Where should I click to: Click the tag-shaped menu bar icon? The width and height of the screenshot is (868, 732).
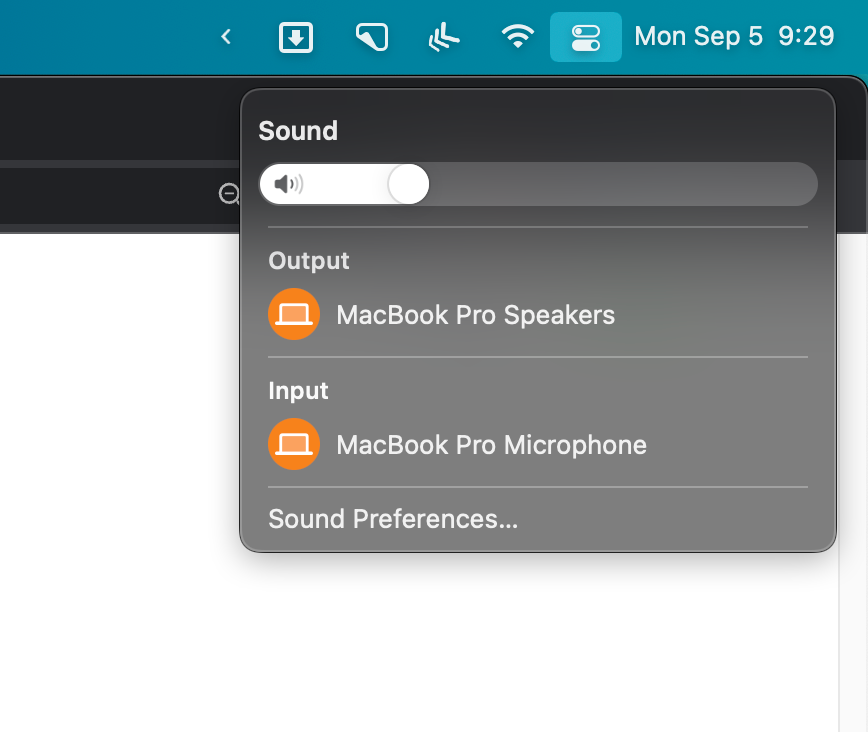click(372, 37)
